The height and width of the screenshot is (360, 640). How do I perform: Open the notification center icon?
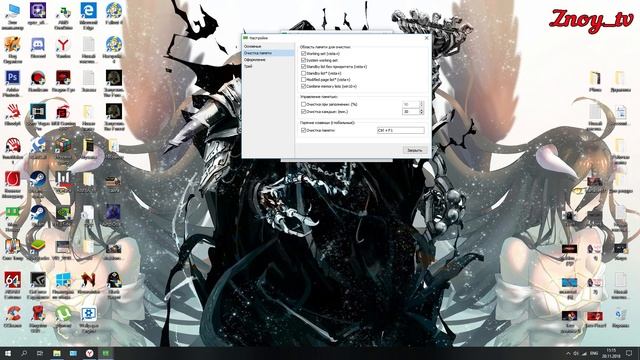(629, 353)
